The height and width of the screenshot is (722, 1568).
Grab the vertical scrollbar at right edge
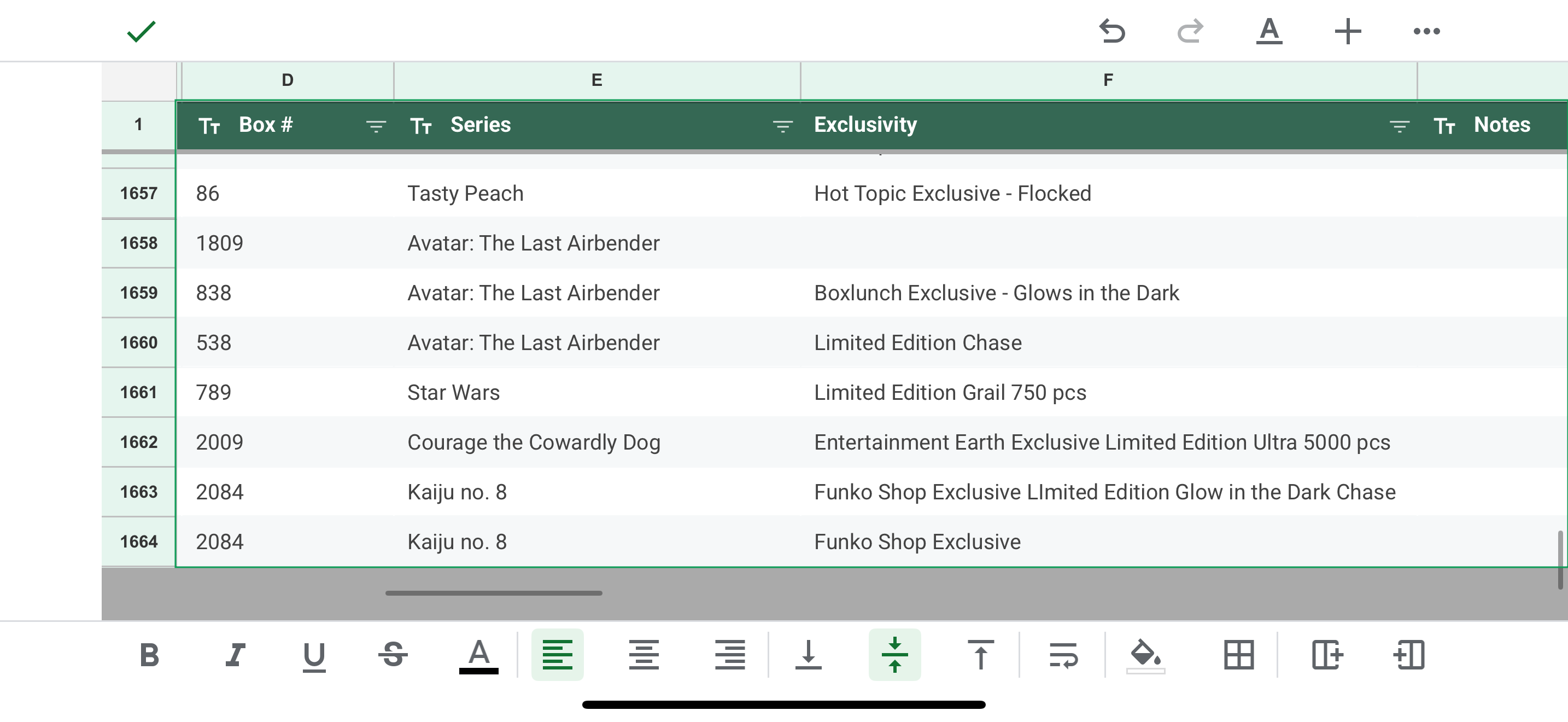(x=1560, y=560)
